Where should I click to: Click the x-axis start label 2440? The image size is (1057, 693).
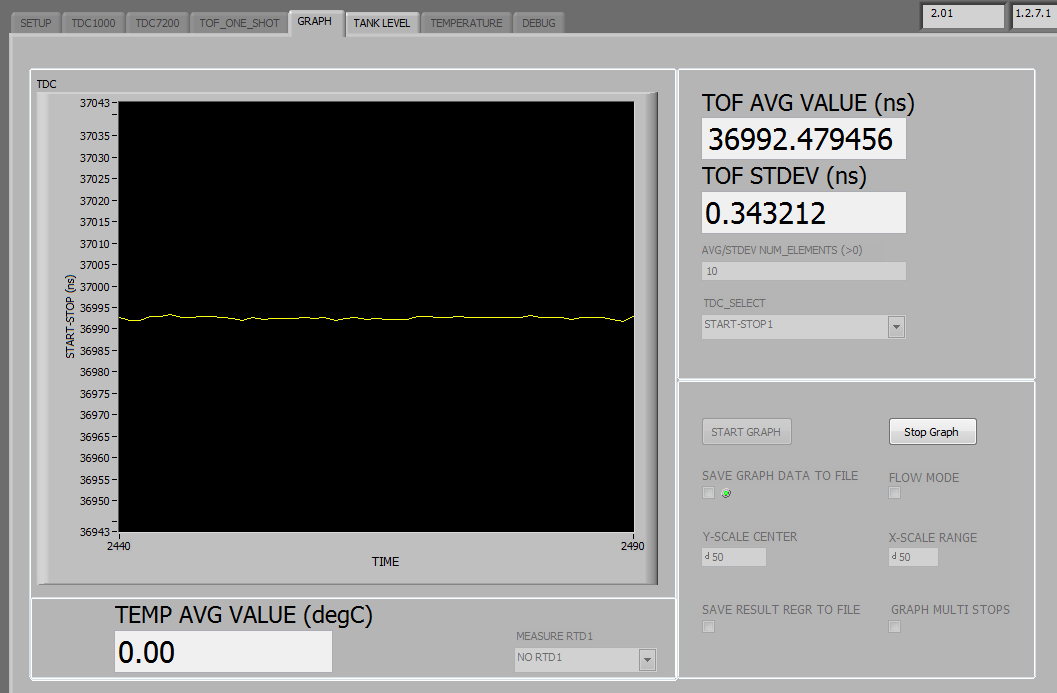coord(119,546)
